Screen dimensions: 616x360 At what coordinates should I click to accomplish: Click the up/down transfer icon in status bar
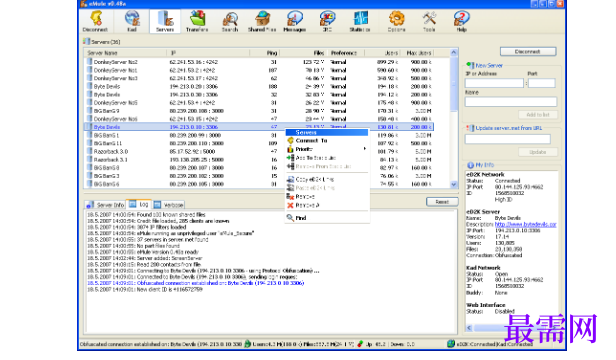pos(360,344)
